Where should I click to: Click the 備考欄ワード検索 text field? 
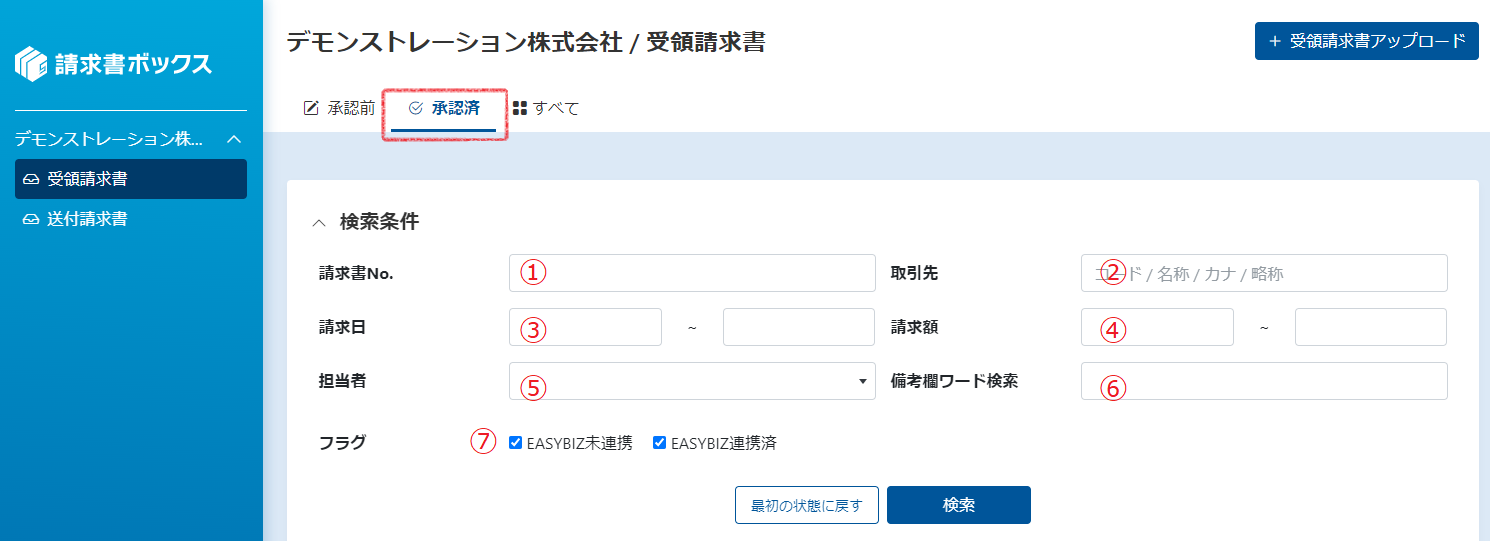[1264, 381]
